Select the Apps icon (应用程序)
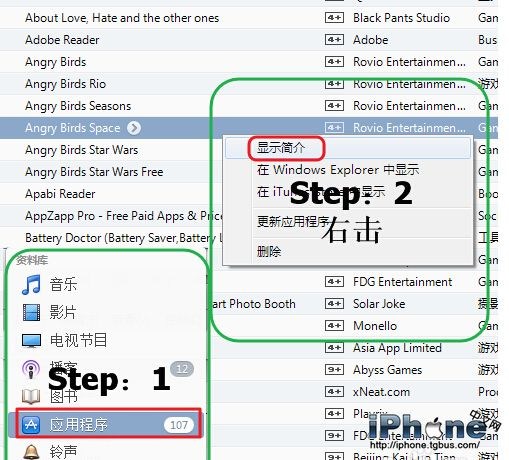Viewport: 509px width, 460px height. 31,424
